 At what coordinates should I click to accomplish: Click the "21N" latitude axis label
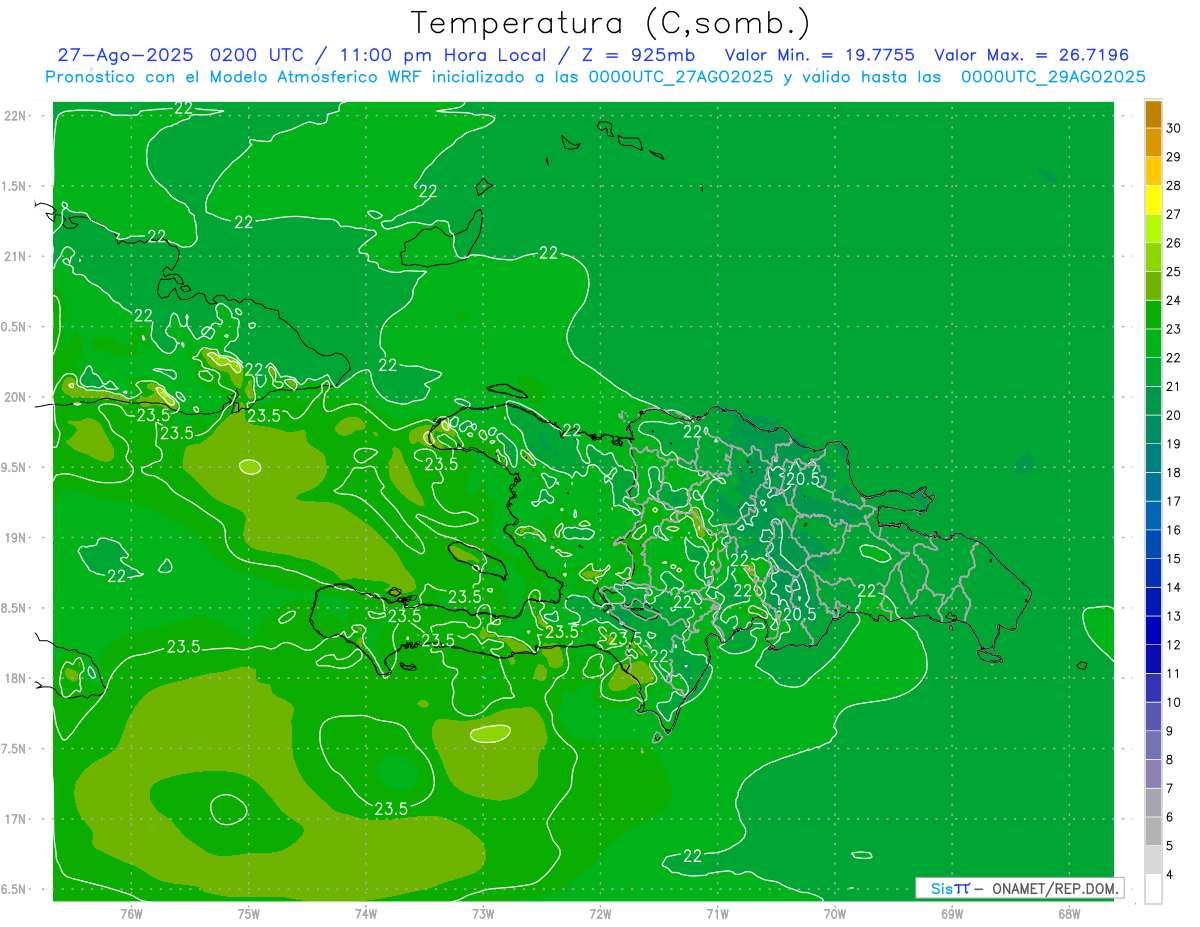(x=14, y=257)
